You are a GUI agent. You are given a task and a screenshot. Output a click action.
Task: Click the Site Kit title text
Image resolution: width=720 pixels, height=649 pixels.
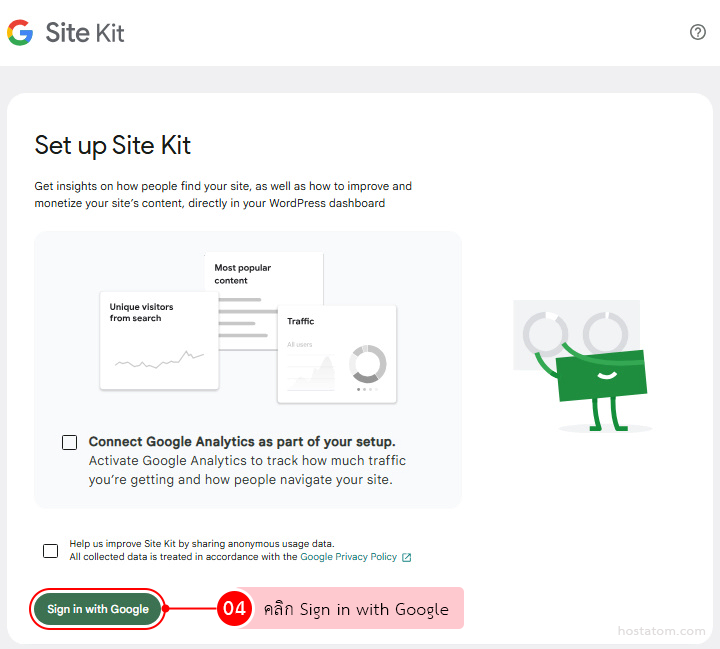tap(85, 33)
